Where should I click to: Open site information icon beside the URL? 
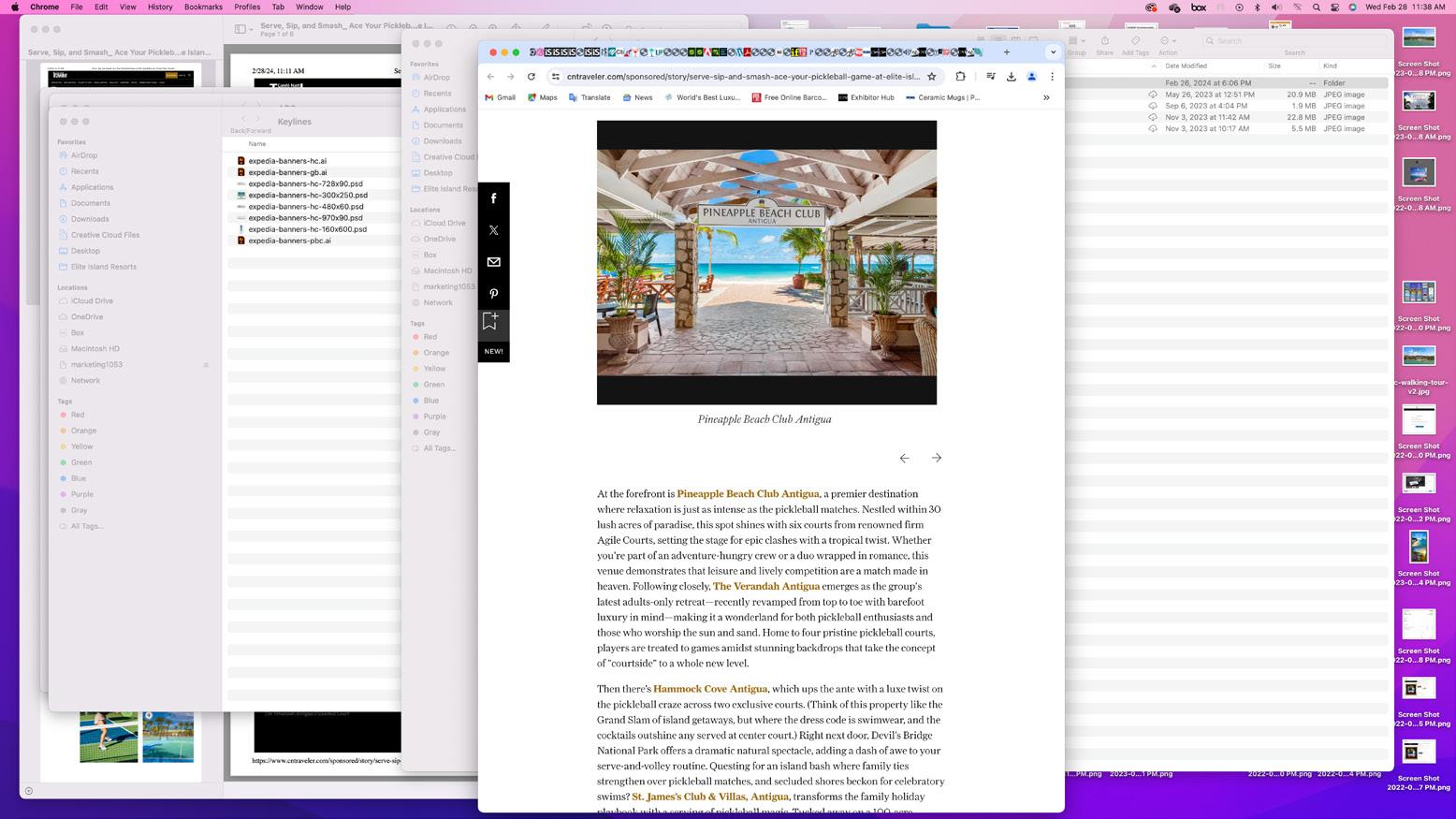[x=556, y=77]
